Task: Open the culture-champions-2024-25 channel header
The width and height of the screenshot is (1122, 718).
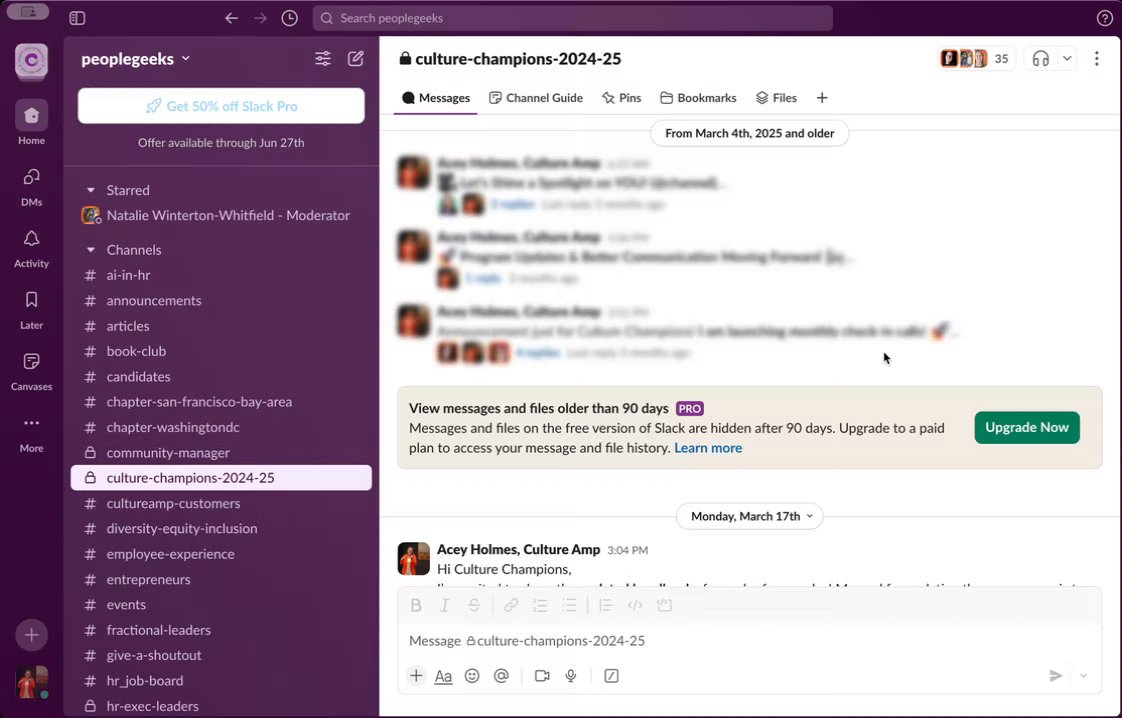Action: [510, 59]
